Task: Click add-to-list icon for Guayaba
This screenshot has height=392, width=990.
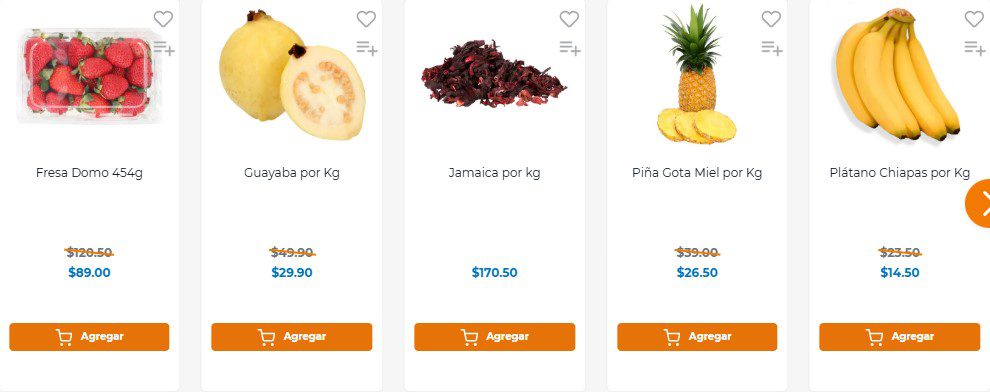Action: point(367,48)
